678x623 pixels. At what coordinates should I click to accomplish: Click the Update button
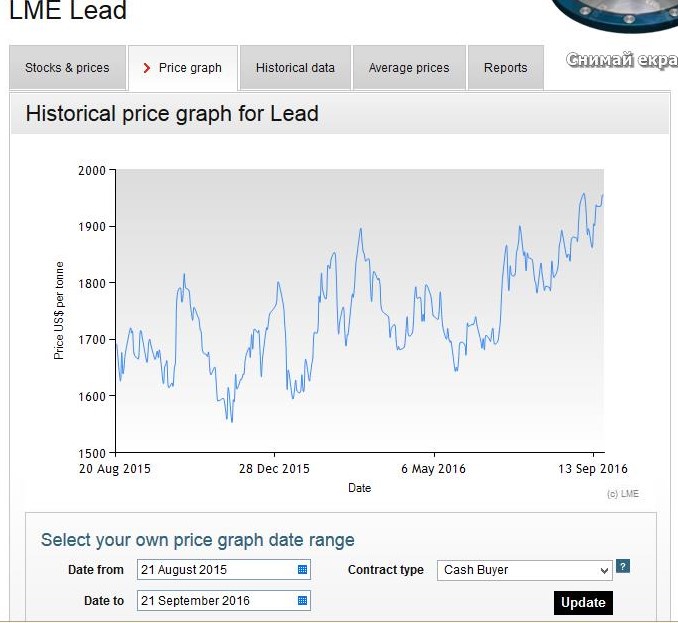pos(583,603)
